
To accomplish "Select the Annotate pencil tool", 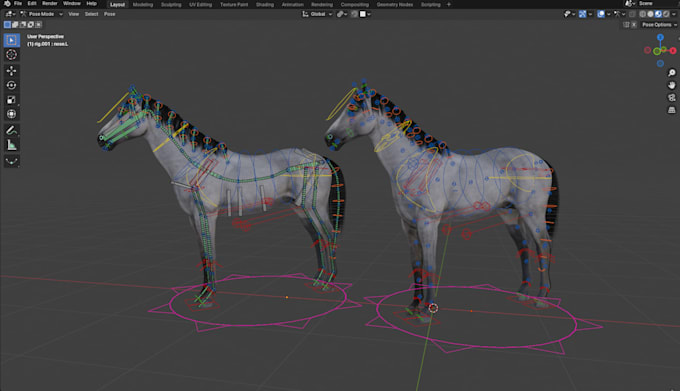I will coord(11,130).
